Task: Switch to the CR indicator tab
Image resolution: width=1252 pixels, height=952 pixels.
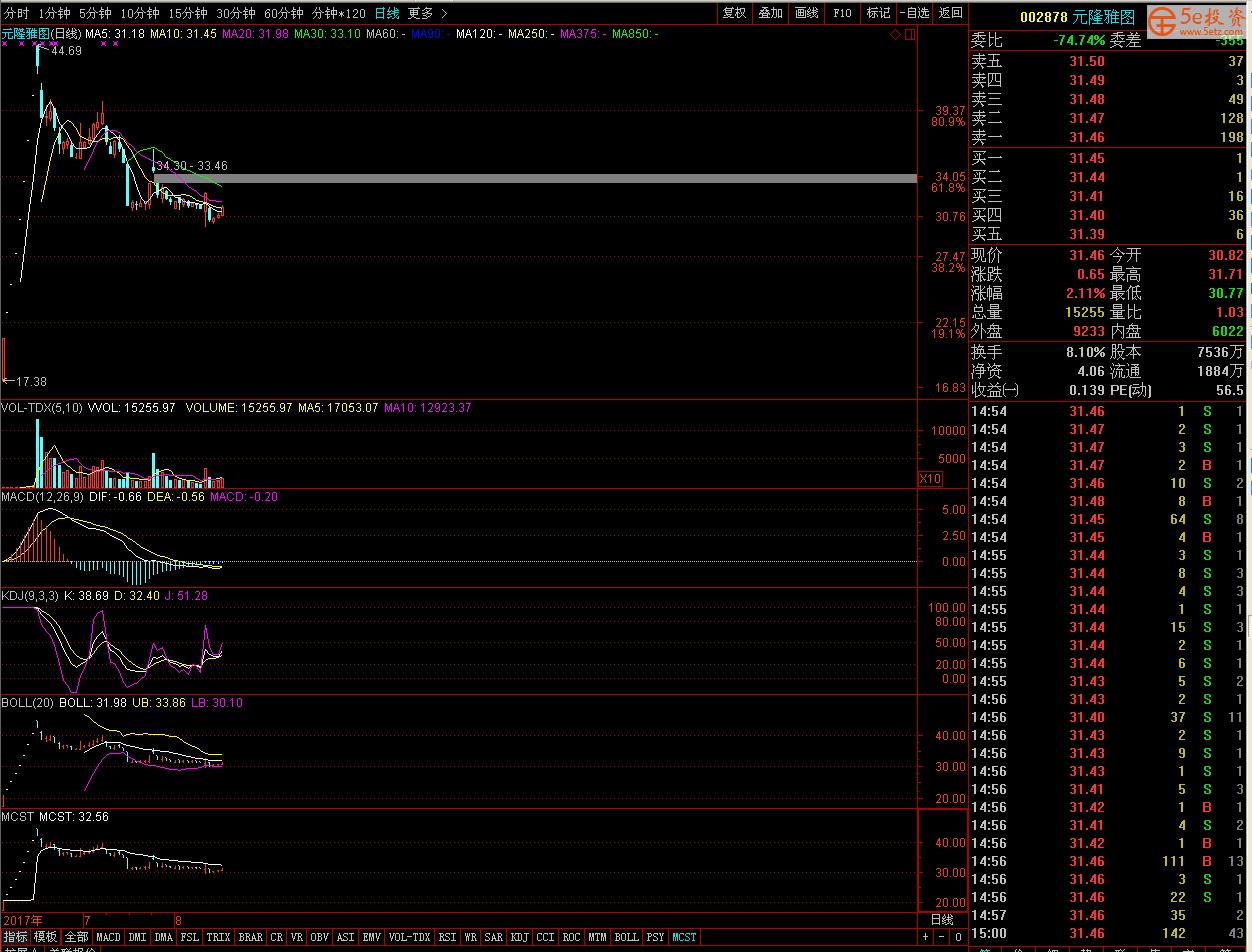Action: [x=277, y=937]
